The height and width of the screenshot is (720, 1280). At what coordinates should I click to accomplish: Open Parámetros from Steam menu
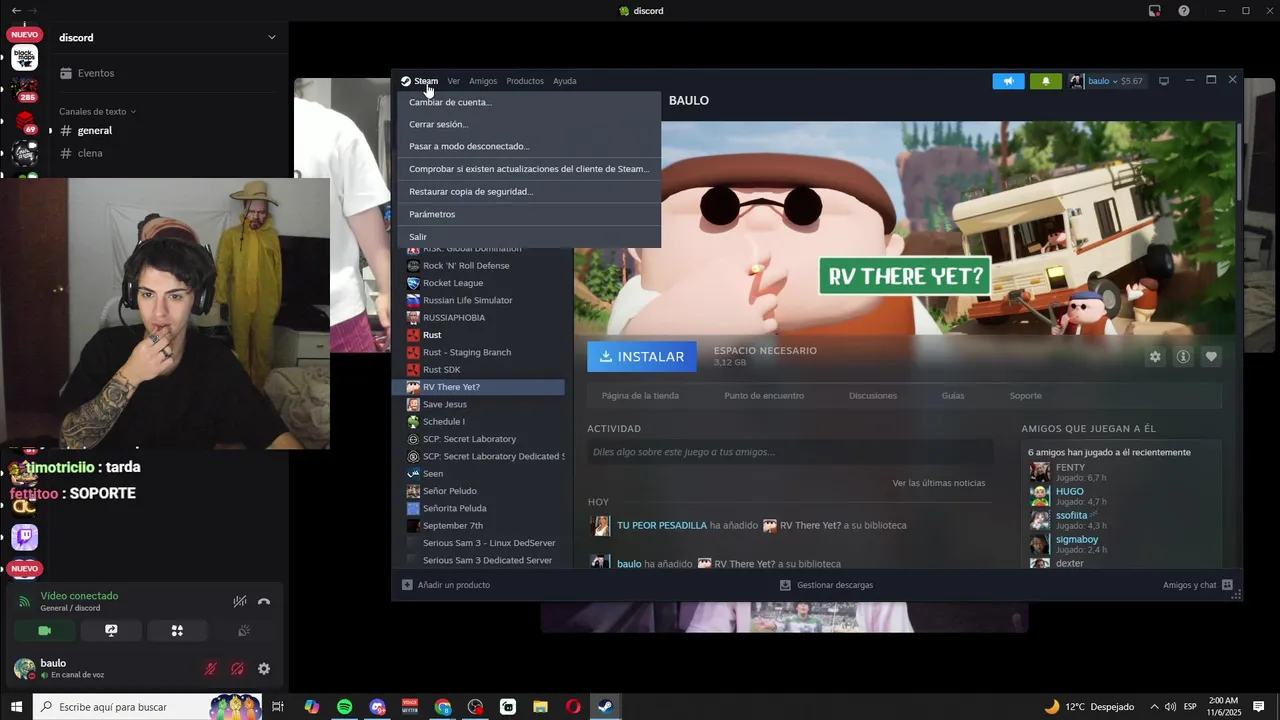[x=529, y=214]
